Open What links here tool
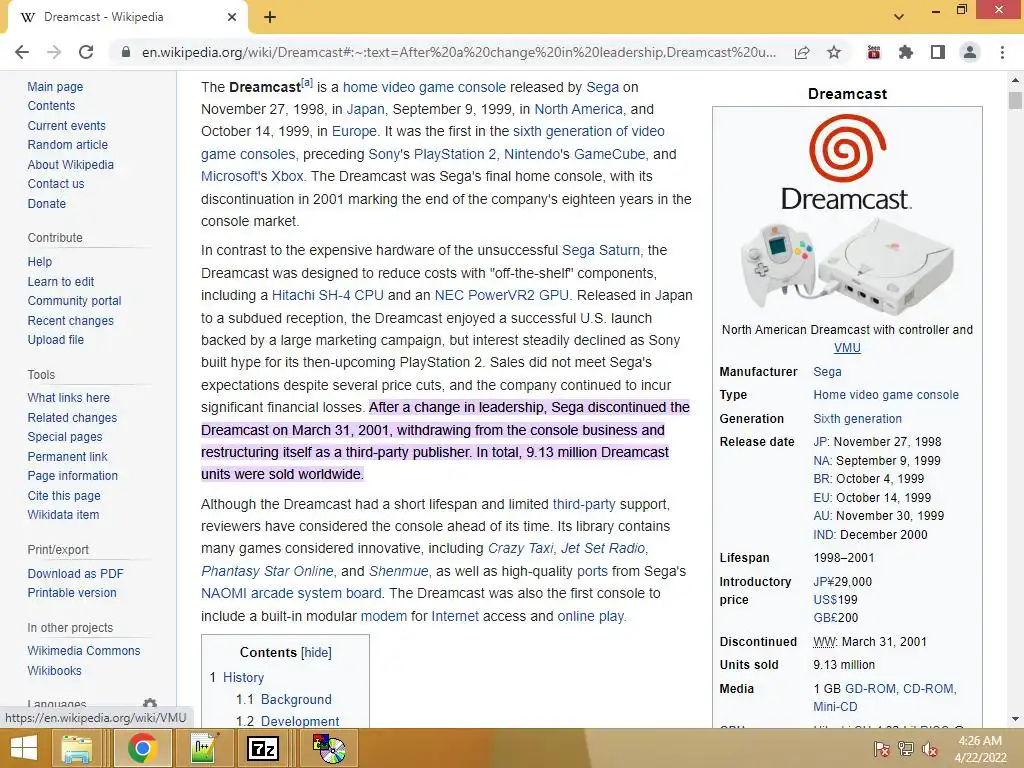Image resolution: width=1024 pixels, height=768 pixels. [x=69, y=398]
